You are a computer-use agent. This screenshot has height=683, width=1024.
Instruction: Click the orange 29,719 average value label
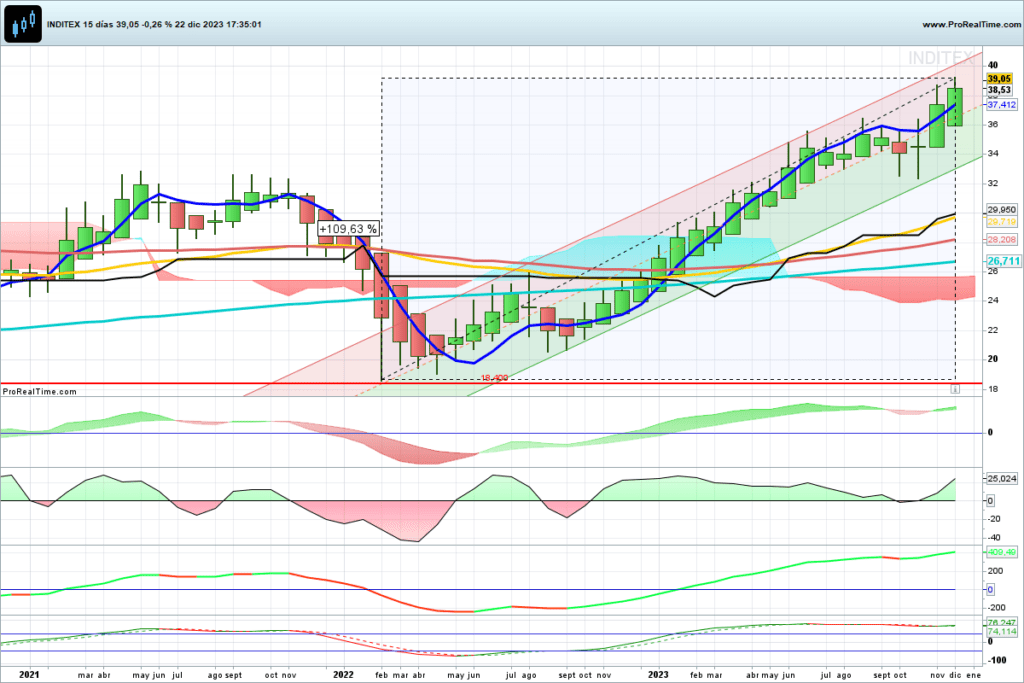(x=1001, y=222)
